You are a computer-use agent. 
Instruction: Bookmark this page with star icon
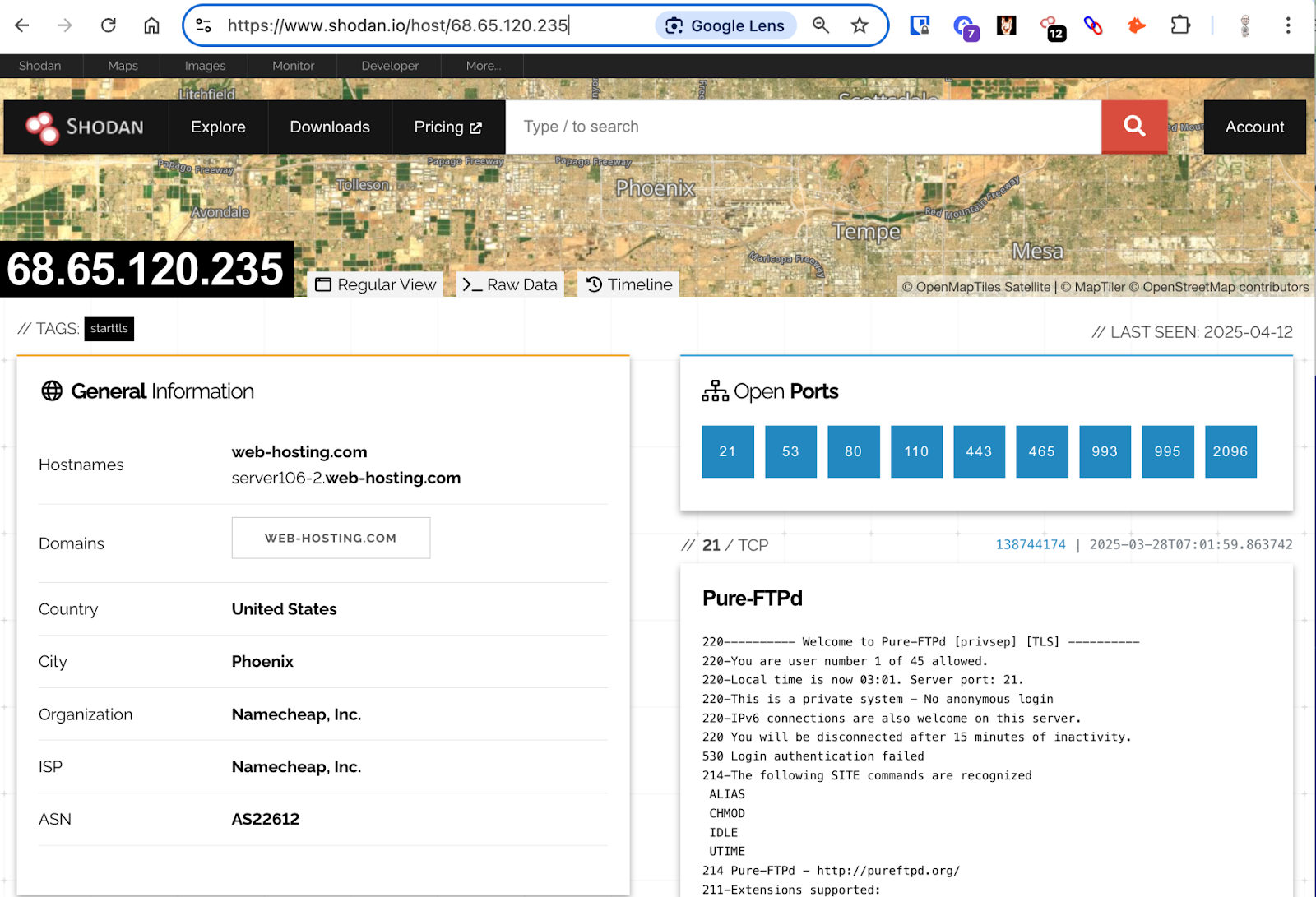tap(860, 25)
